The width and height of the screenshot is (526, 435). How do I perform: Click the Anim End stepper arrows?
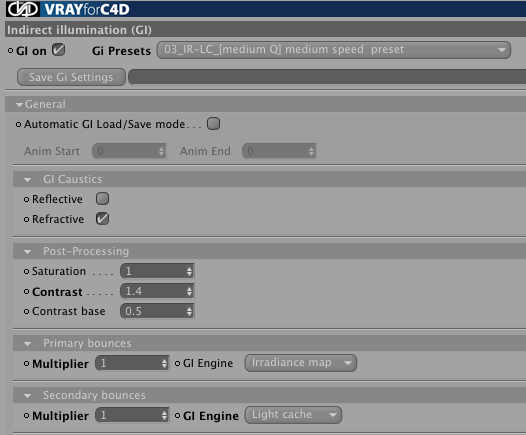[x=312, y=151]
